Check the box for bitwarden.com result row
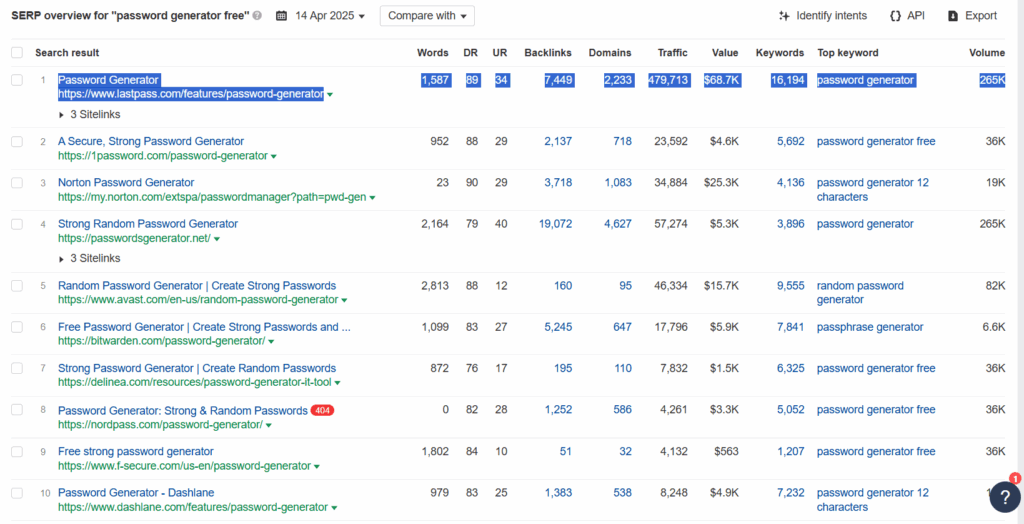 [x=17, y=327]
